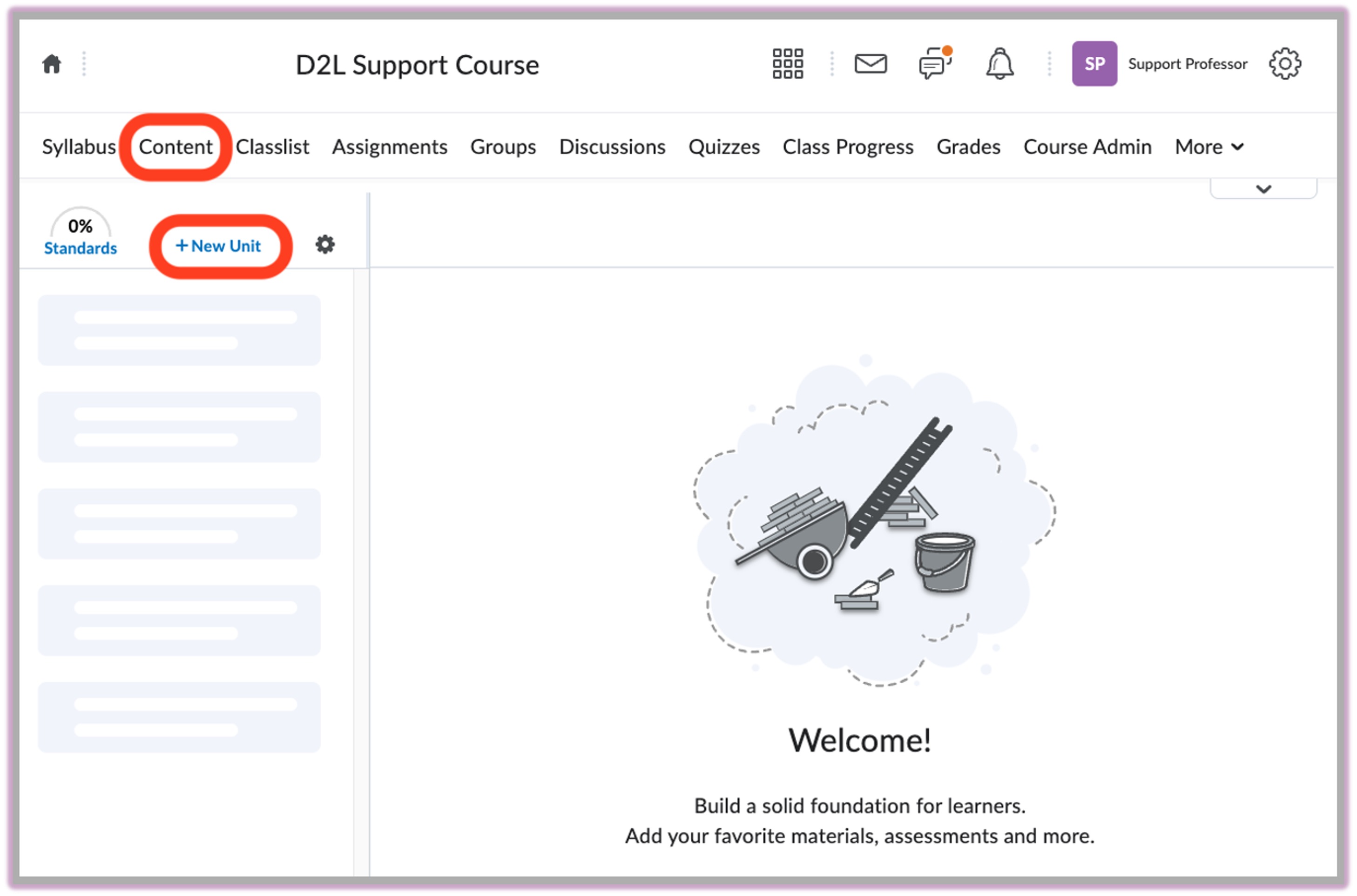Open the Syllabus nav item
Viewport: 1357px width, 896px height.
(x=79, y=147)
